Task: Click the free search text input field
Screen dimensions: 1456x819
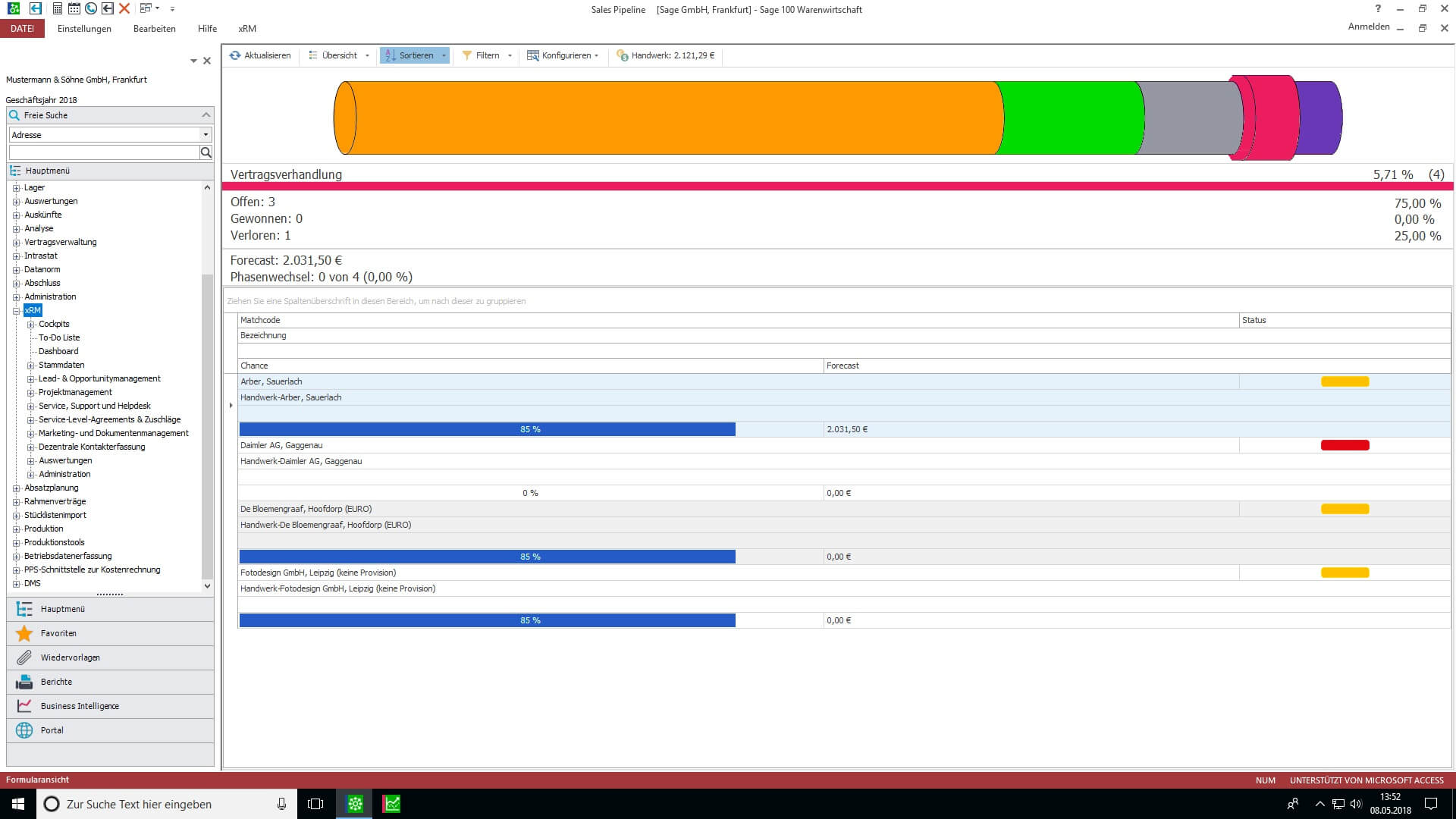Action: point(104,152)
